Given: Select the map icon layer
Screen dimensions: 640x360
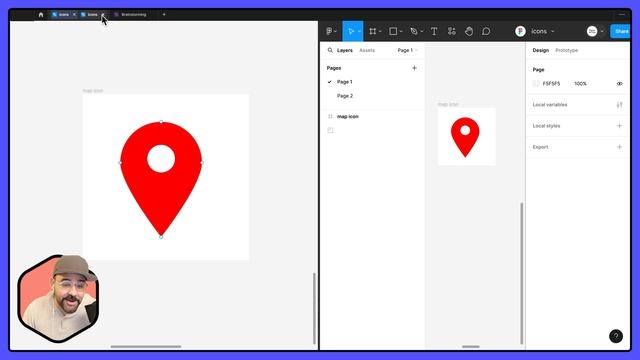Looking at the screenshot, I should [x=348, y=116].
